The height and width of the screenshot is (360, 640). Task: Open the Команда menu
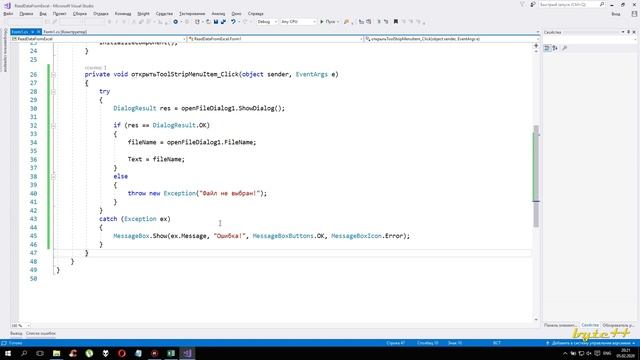(x=123, y=13)
